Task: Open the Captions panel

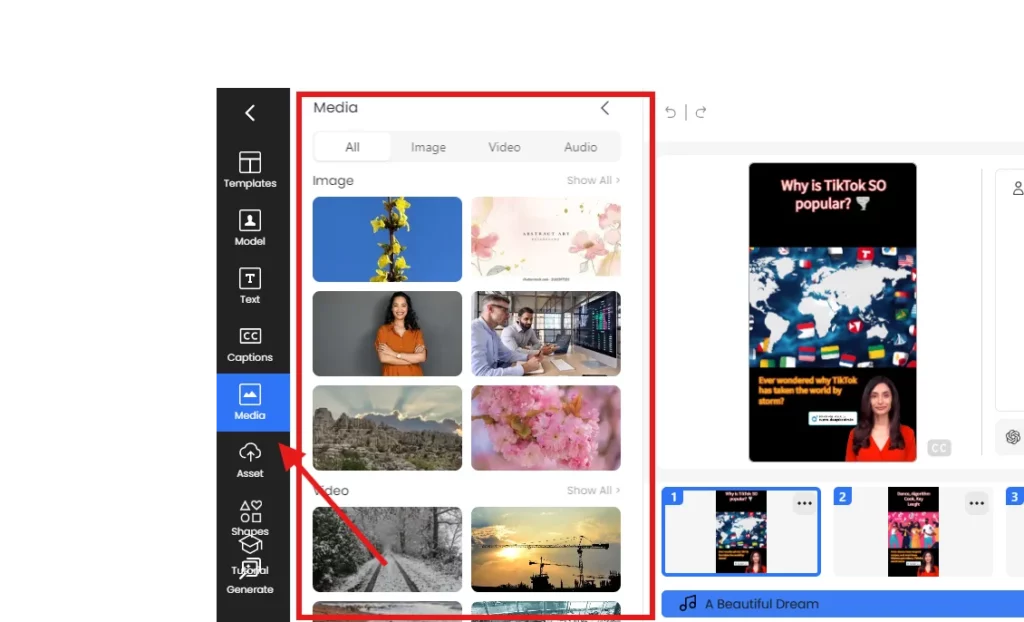Action: pyautogui.click(x=250, y=344)
